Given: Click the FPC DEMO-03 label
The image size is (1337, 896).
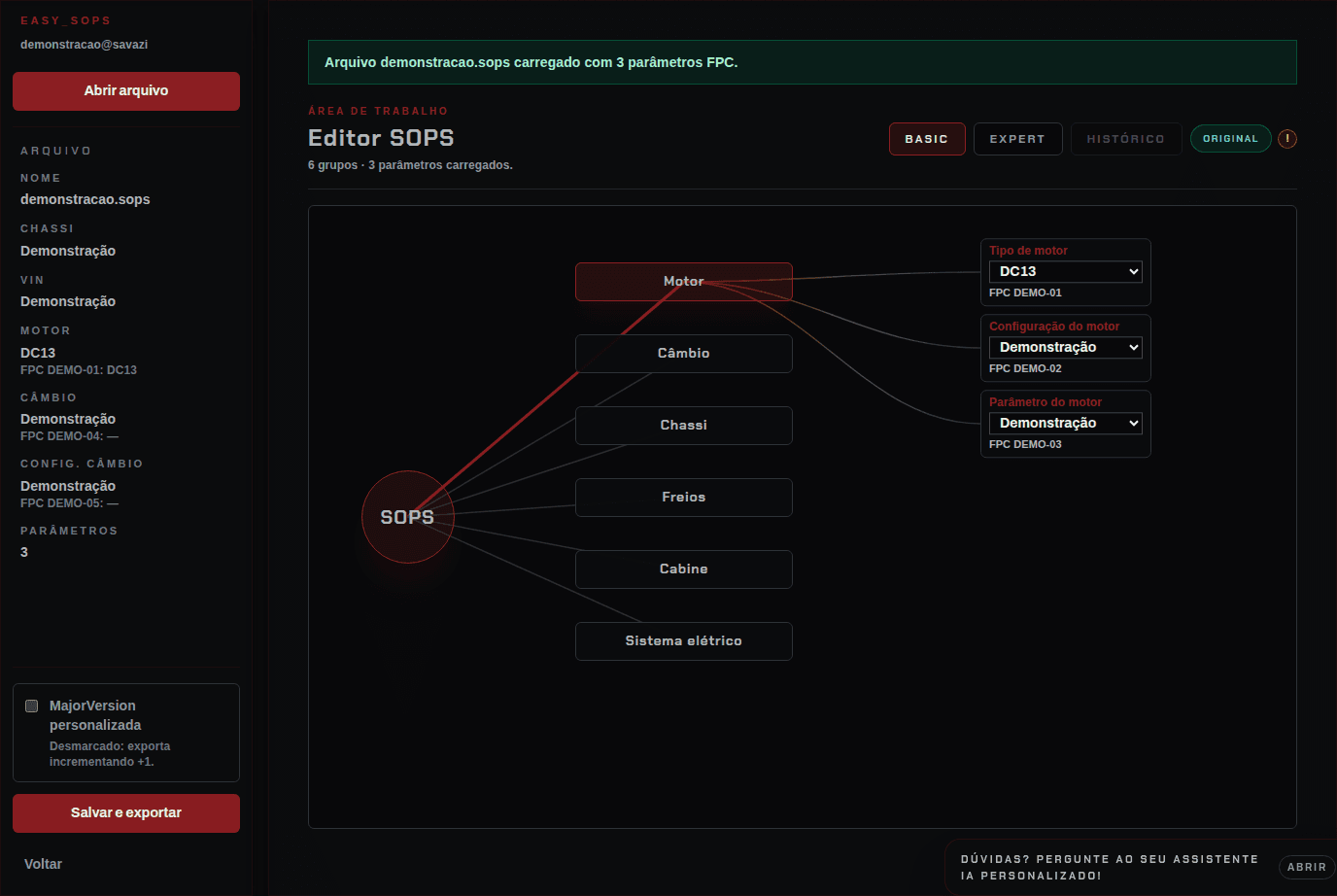Looking at the screenshot, I should (1025, 444).
